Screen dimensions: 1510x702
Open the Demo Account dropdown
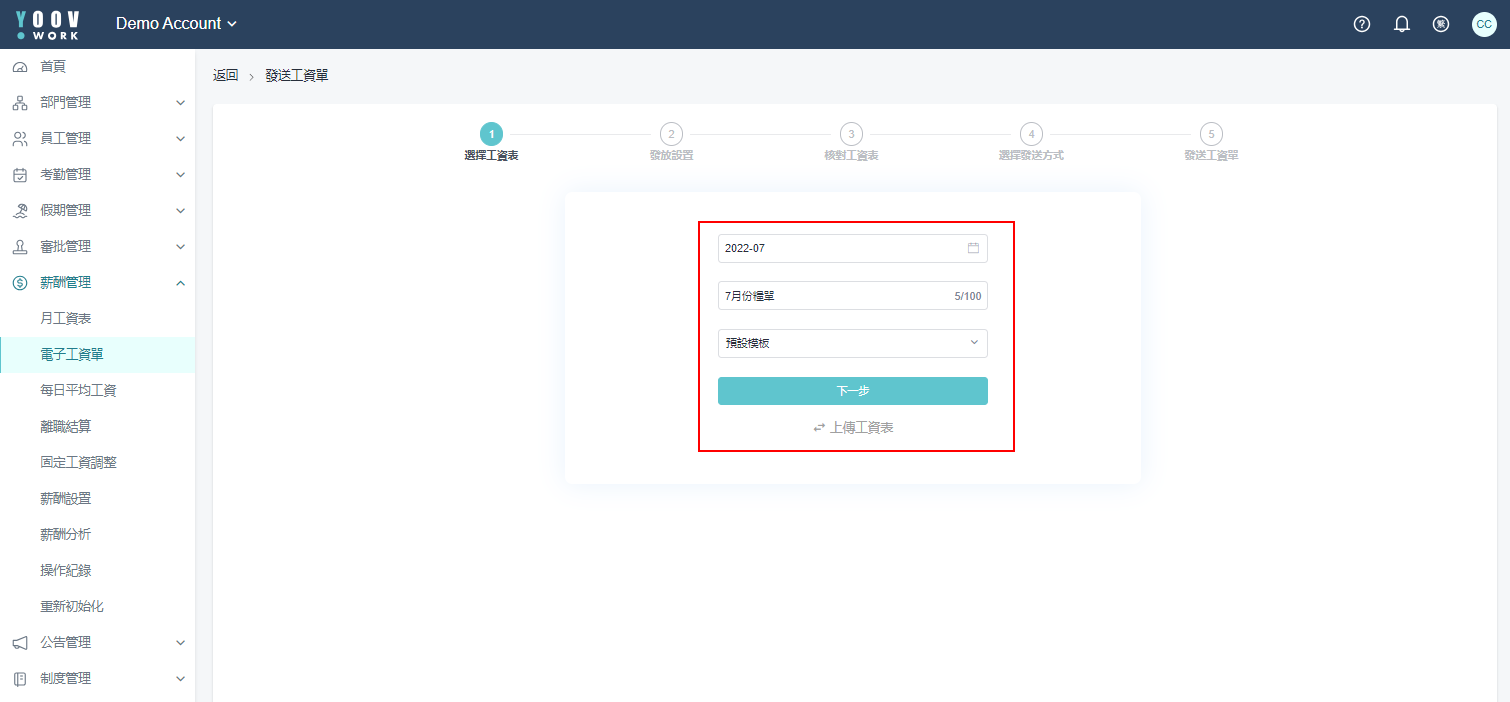click(x=176, y=24)
